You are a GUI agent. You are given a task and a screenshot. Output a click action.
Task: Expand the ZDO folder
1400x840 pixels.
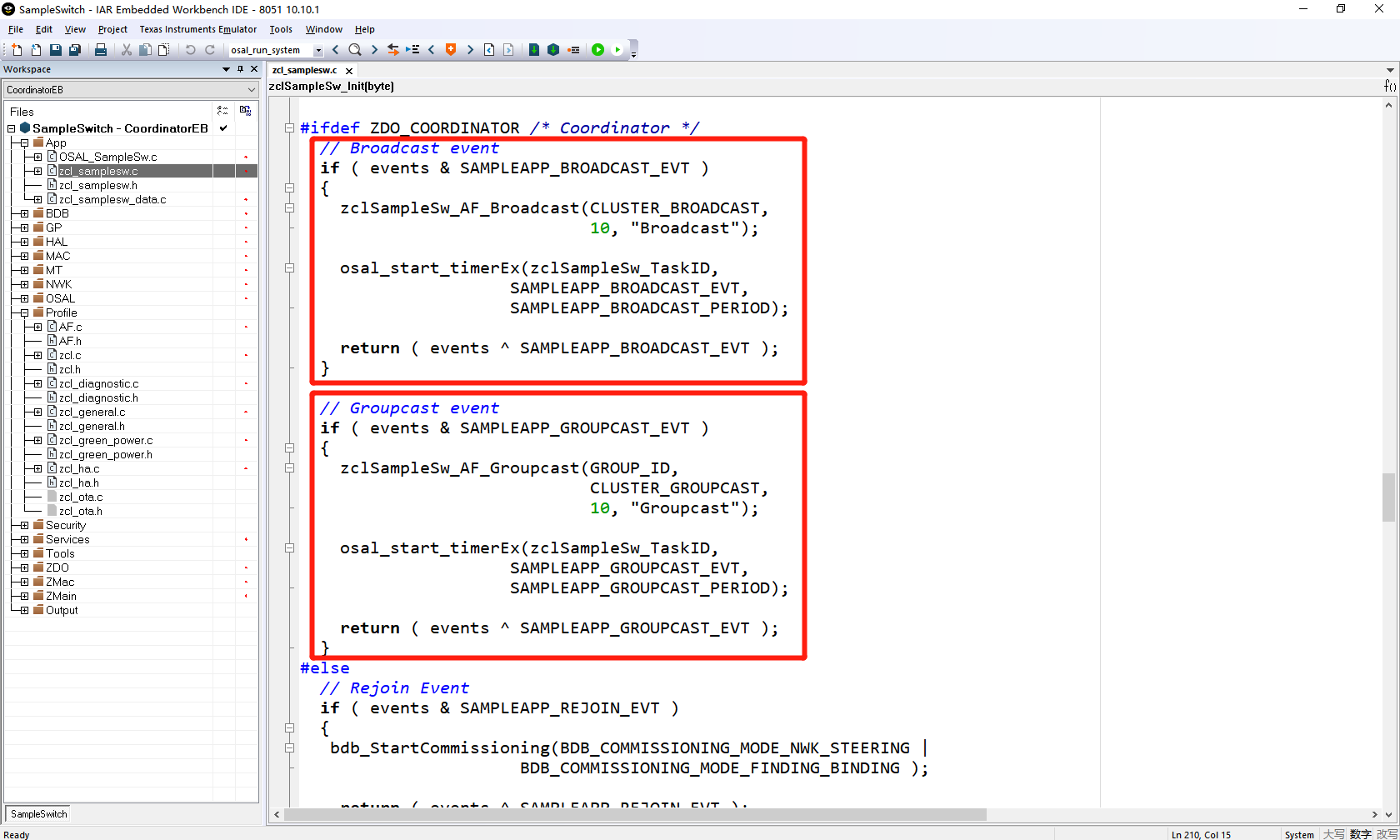pos(24,567)
